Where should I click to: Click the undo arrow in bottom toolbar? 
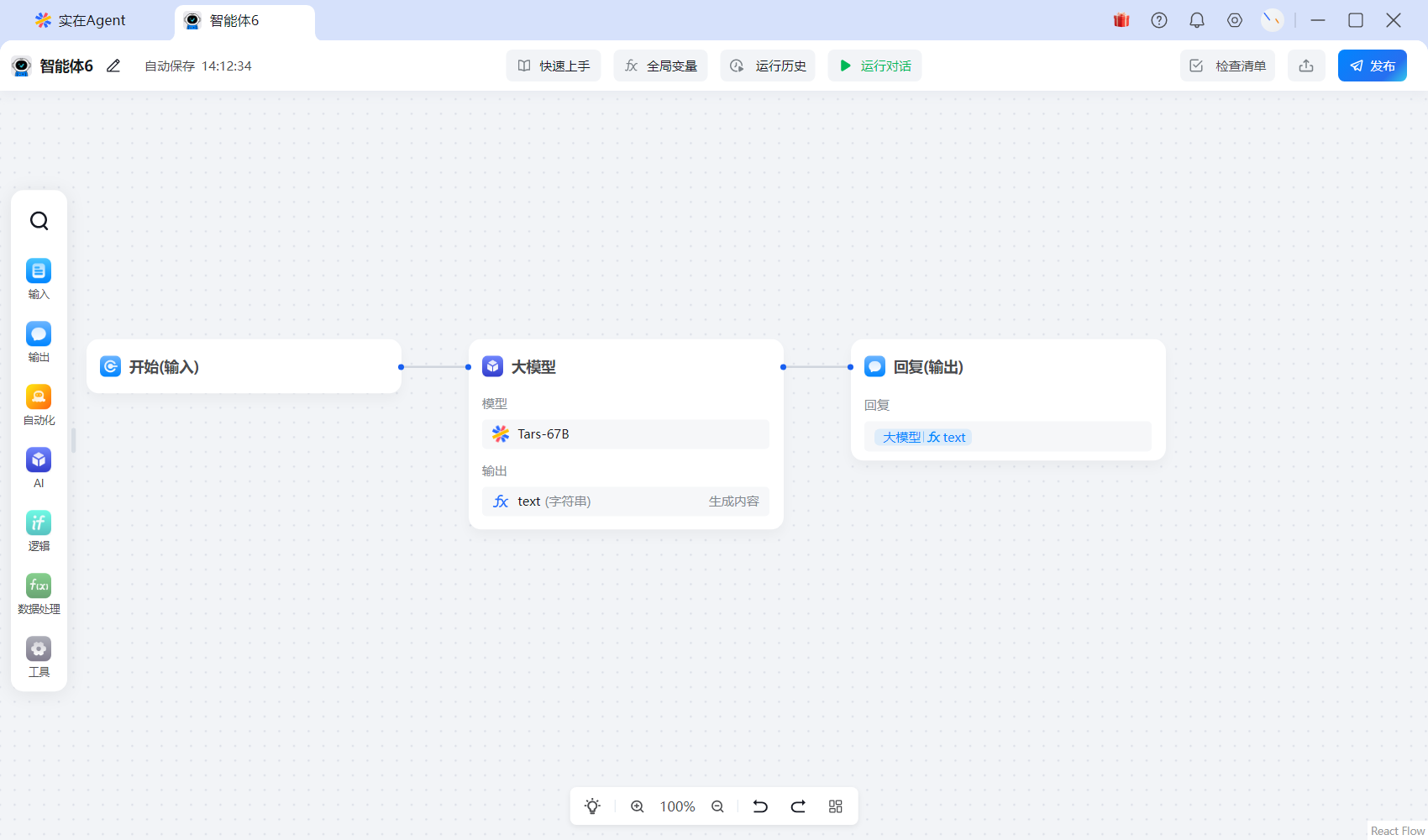coord(760,806)
